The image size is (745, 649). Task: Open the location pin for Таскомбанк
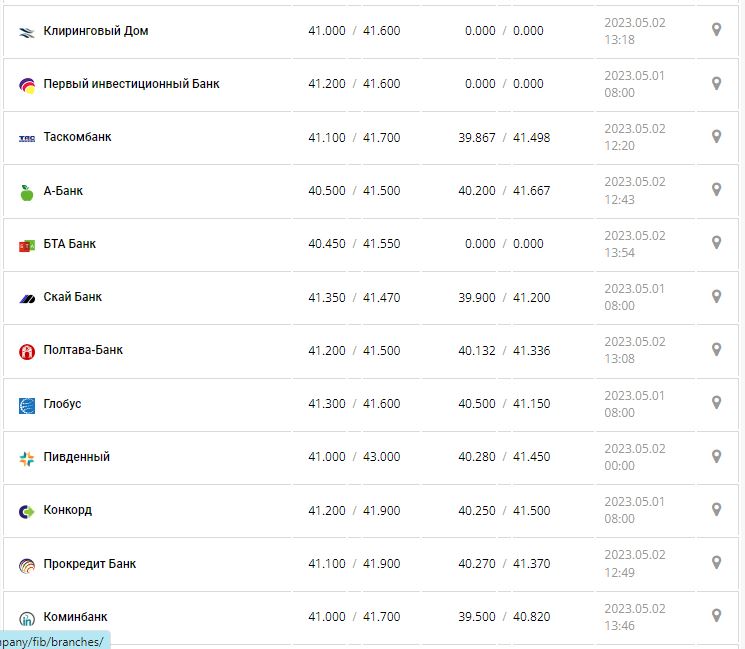coord(716,136)
